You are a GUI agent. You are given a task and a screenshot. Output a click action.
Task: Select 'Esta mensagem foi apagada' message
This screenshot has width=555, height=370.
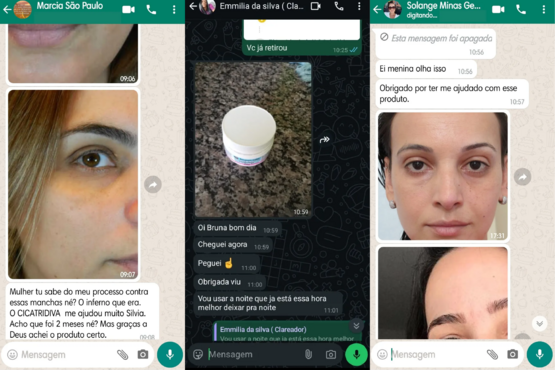tap(436, 44)
